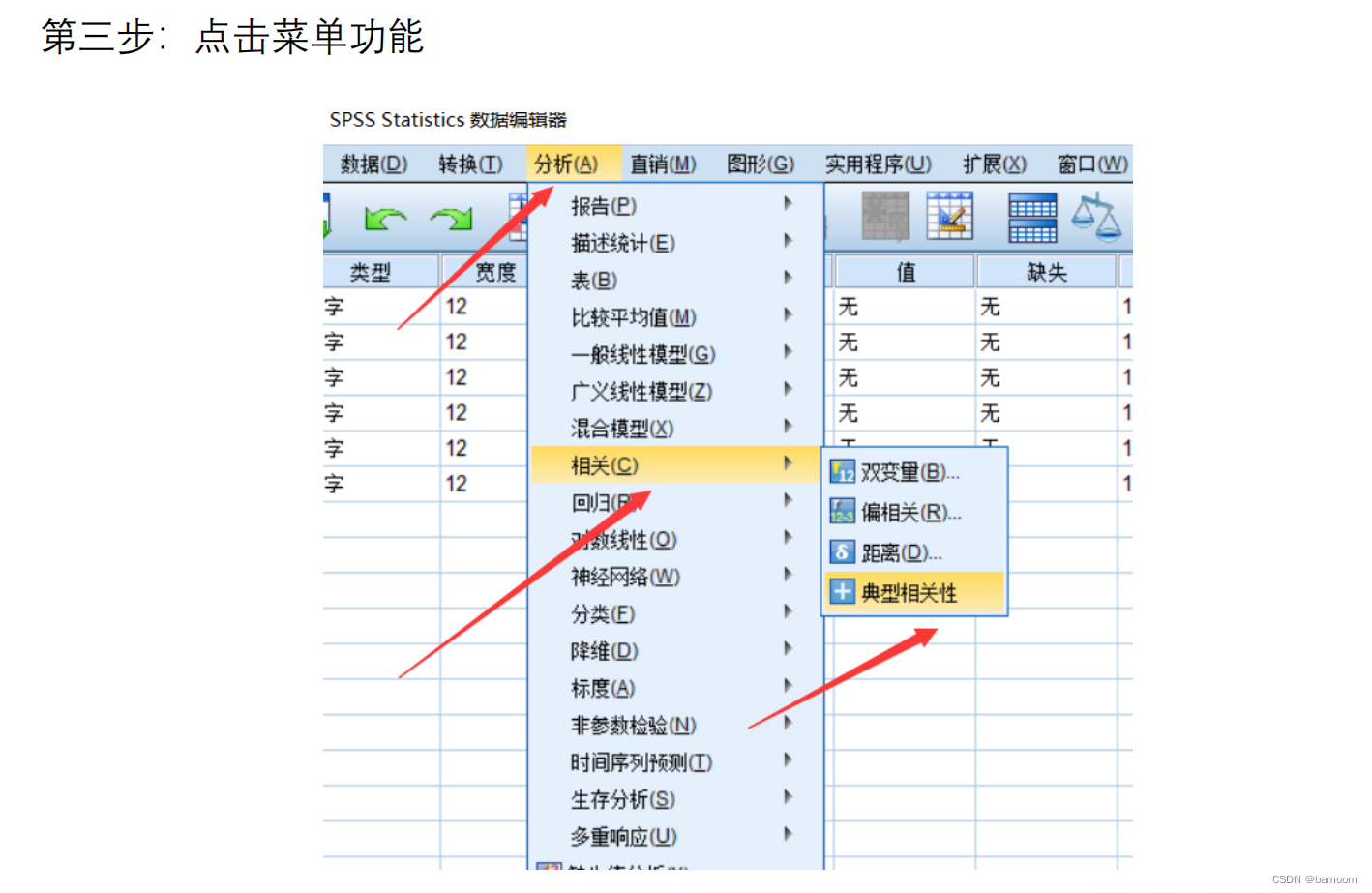Image resolution: width=1372 pixels, height=893 pixels.
Task: Open the 数据(D) menu
Action: coord(373,164)
